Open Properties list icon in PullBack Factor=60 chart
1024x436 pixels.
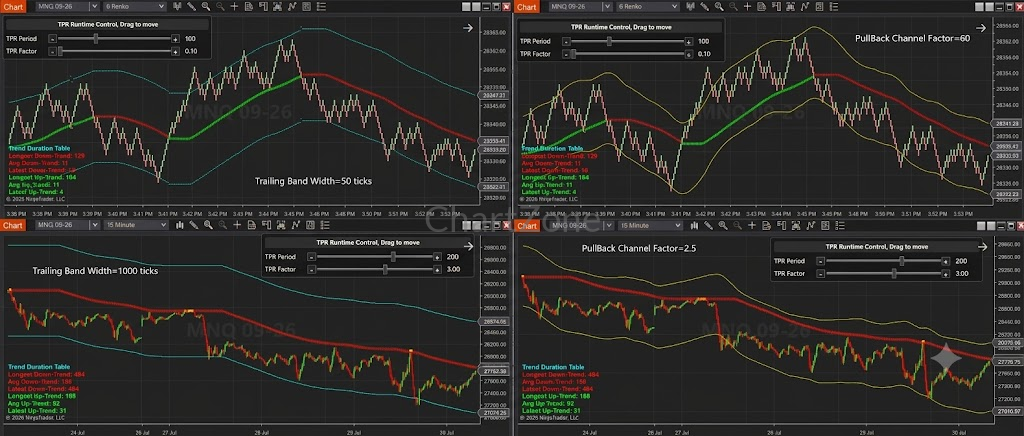point(834,7)
